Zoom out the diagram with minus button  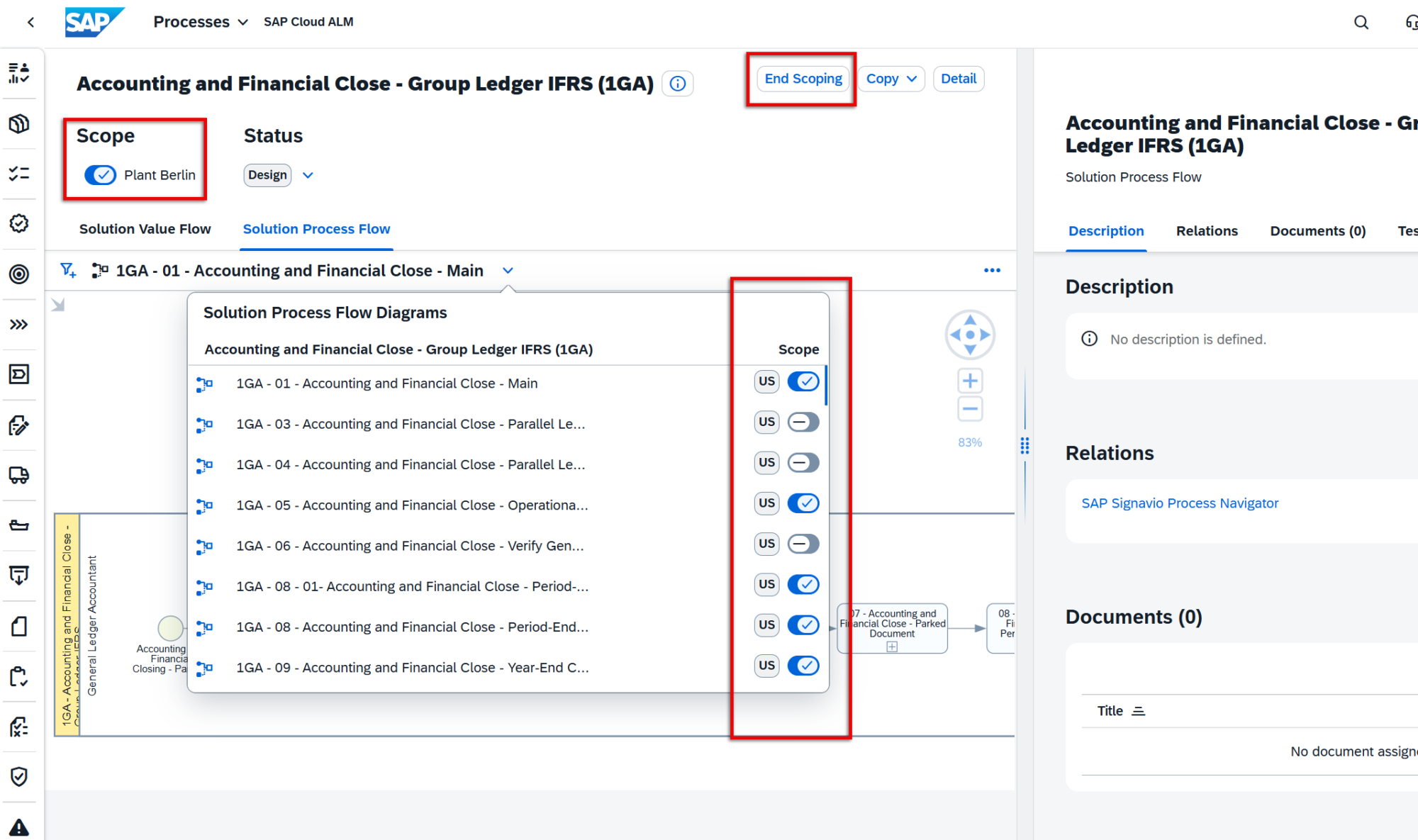tap(970, 409)
